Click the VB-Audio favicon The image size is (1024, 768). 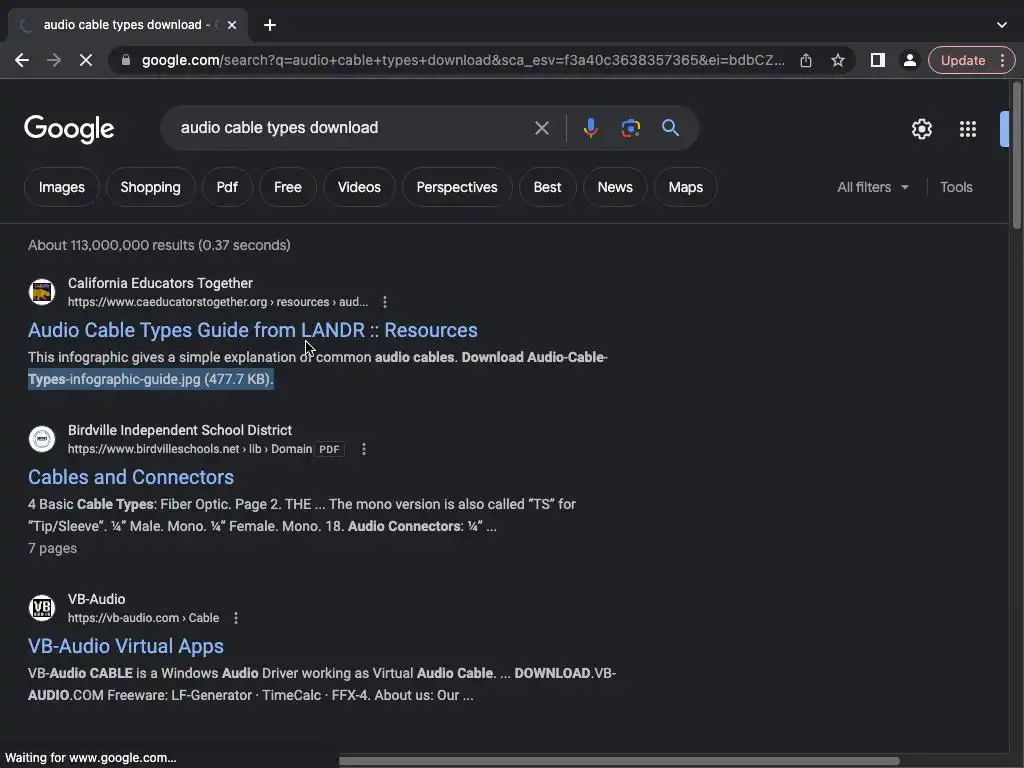click(x=42, y=608)
